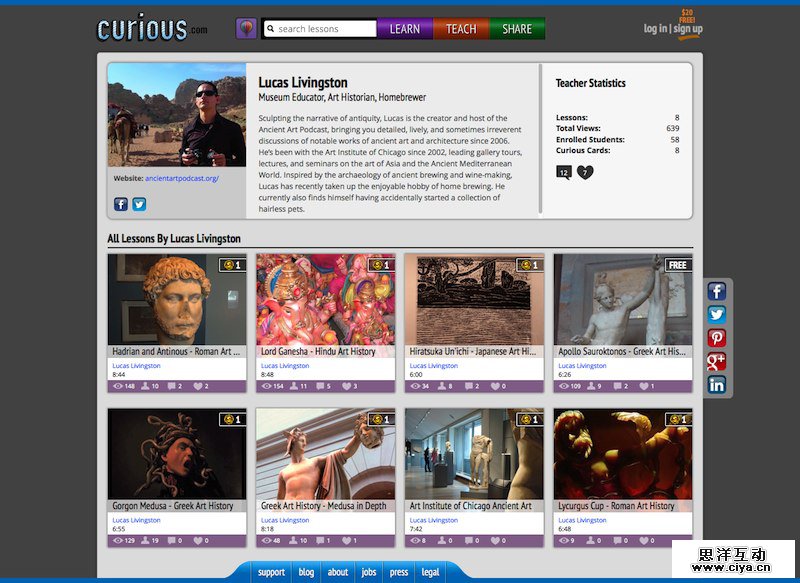Open the TEACH menu tab
Screen dimensions: 800x583
point(461,29)
